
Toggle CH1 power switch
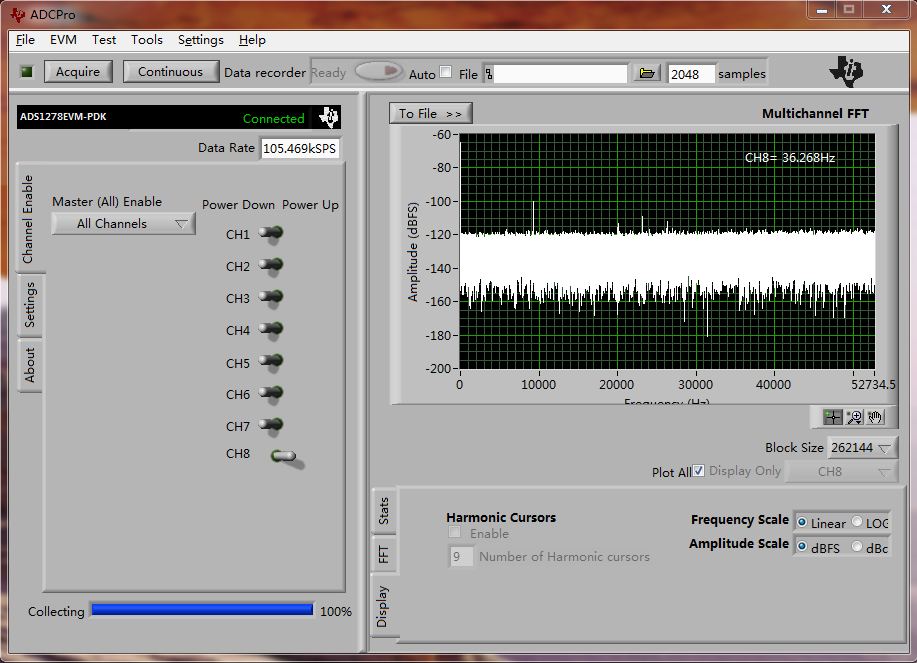tap(271, 233)
